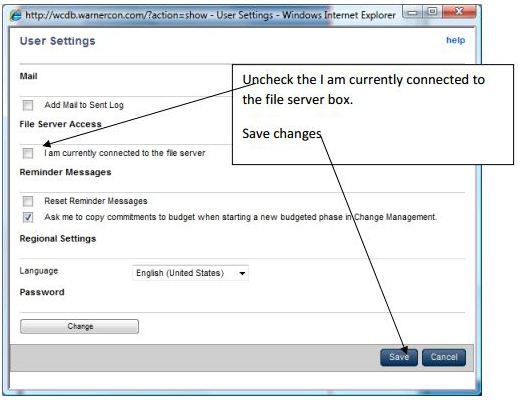Enable Reset Reminder Messages checkbox
This screenshot has height=400, width=518.
pyautogui.click(x=28, y=201)
